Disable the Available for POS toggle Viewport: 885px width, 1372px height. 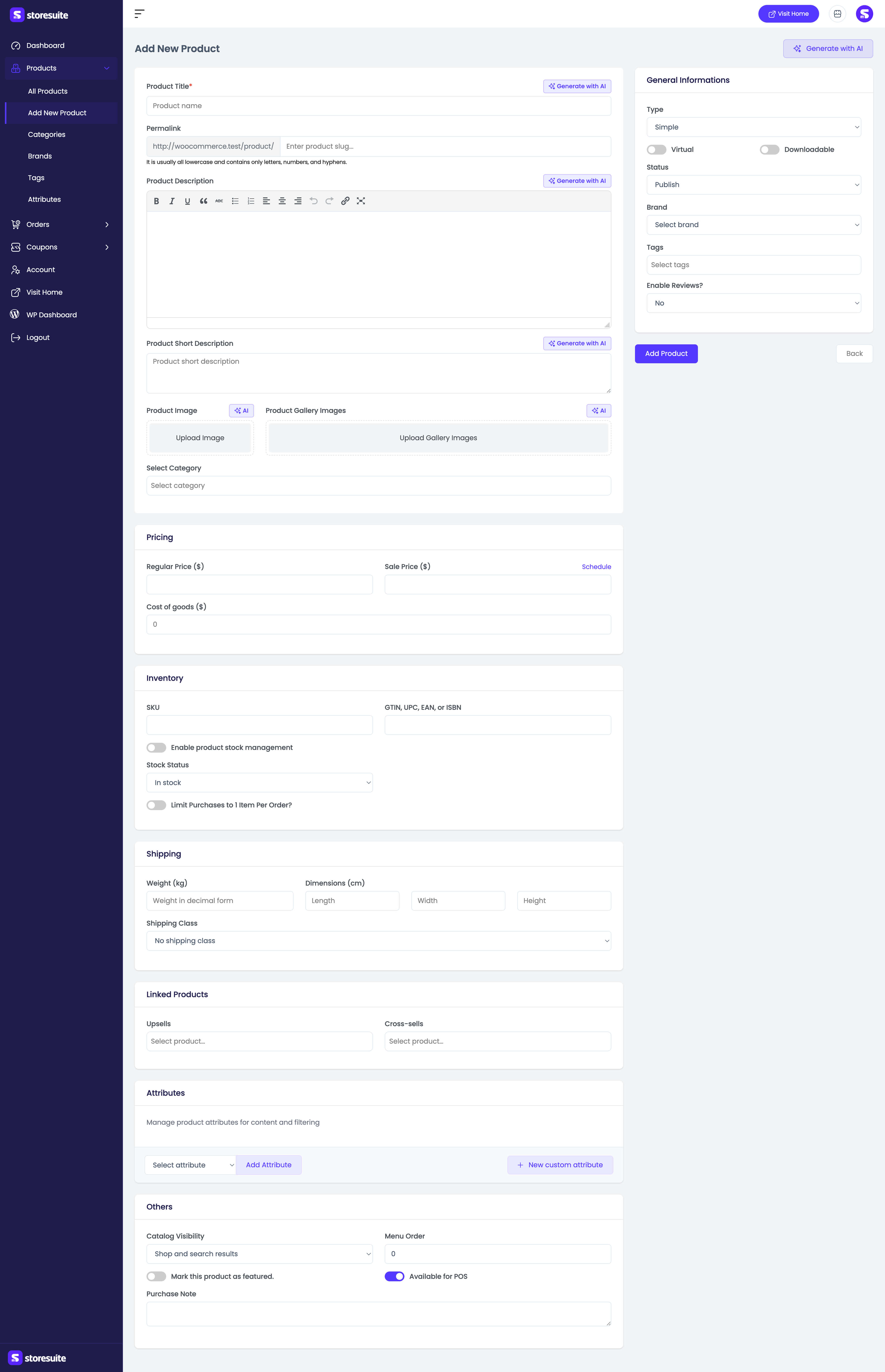pyautogui.click(x=395, y=1277)
